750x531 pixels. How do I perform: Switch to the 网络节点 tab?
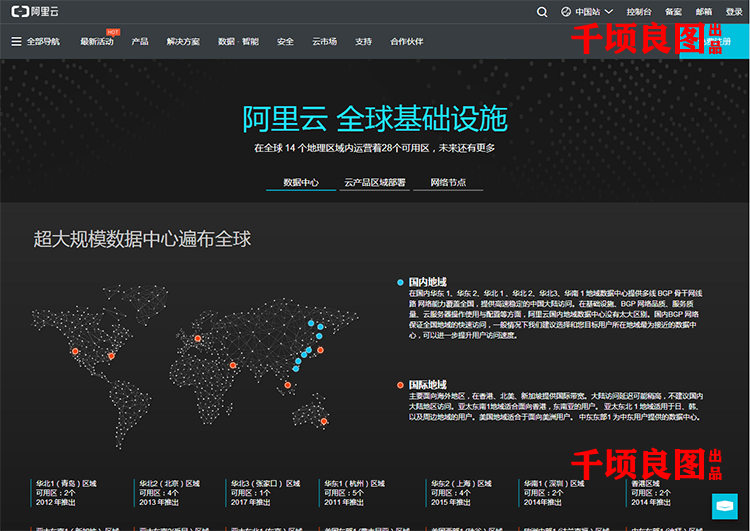[x=448, y=182]
